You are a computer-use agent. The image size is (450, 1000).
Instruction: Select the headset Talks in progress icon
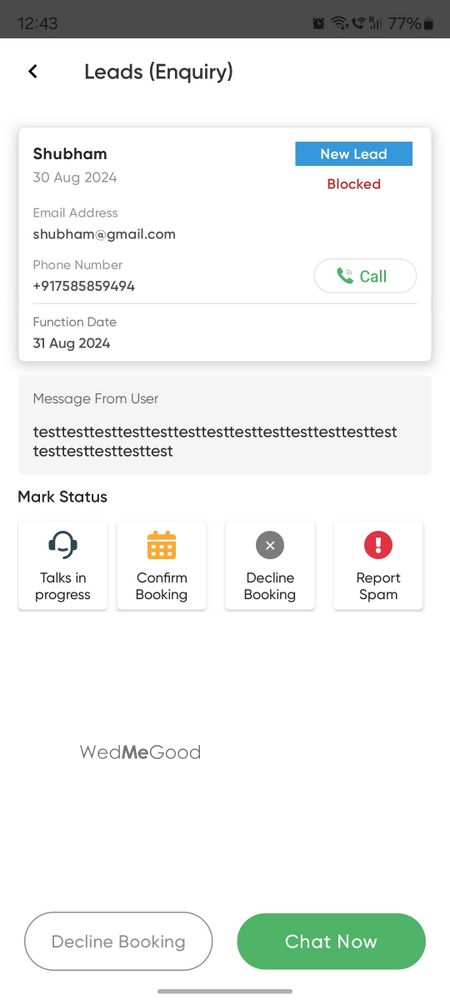[62, 545]
